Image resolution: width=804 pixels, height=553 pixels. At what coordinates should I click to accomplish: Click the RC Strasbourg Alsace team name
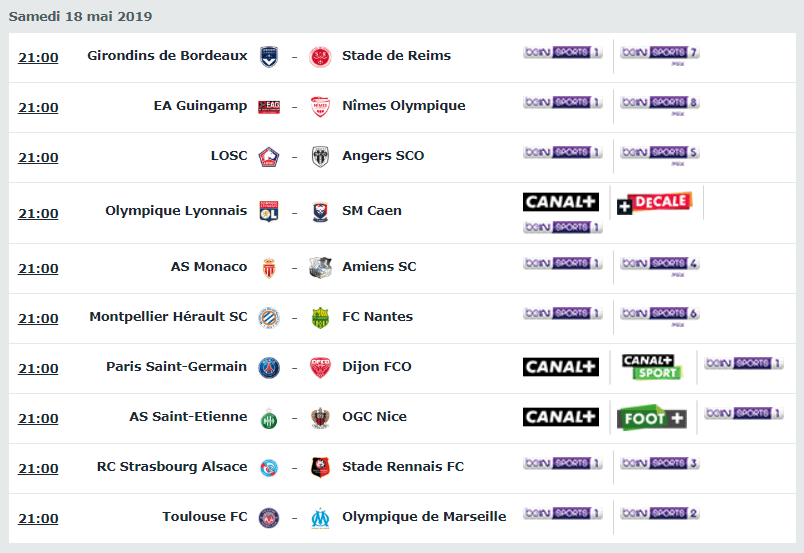[172, 466]
